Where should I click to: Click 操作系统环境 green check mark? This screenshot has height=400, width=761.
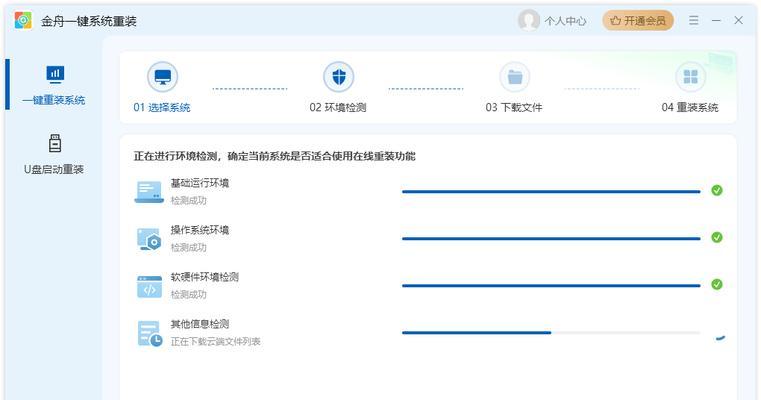click(x=717, y=237)
